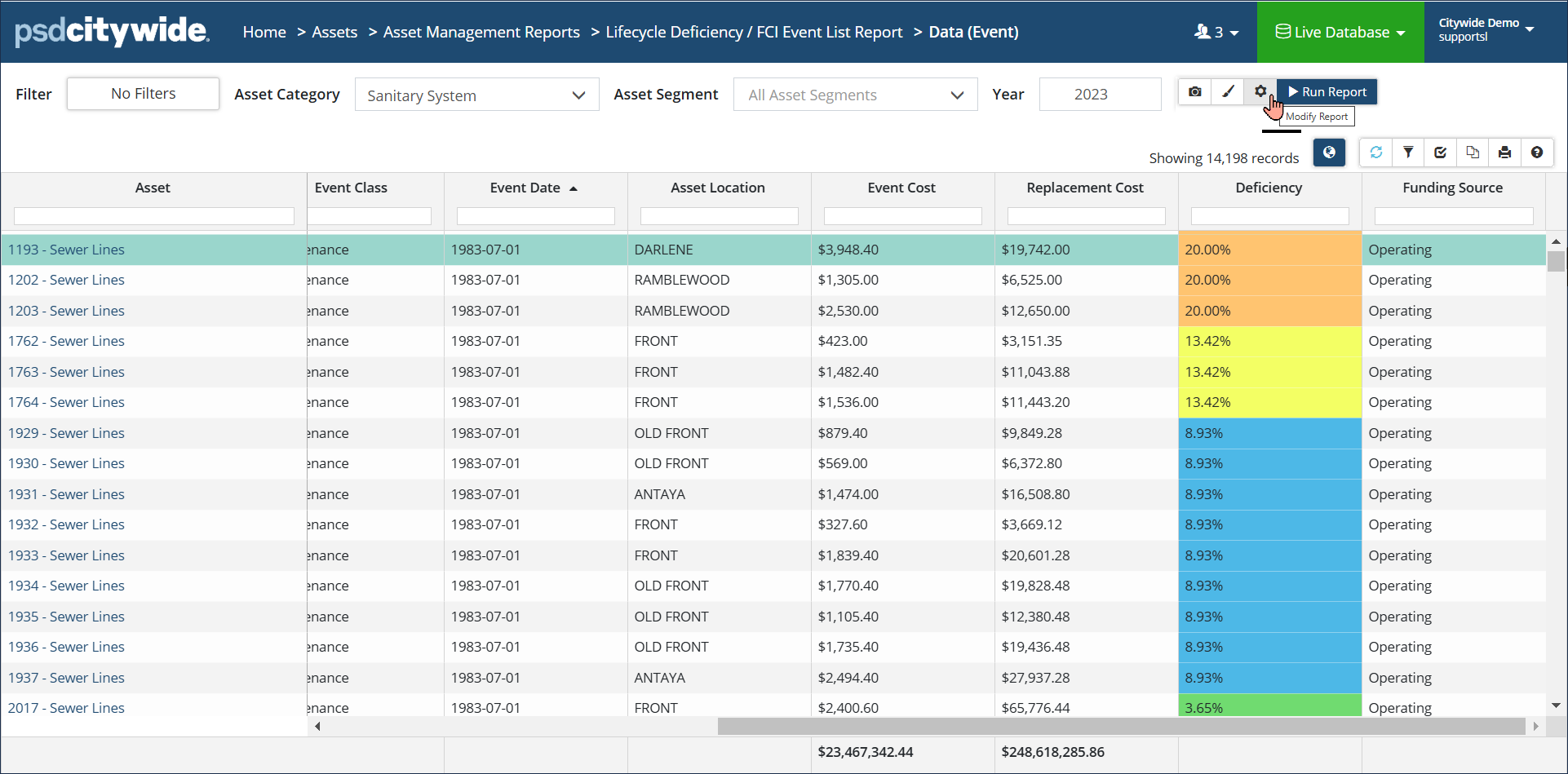
Task: Toggle the checkbox select icon in grid toolbar
Action: [1440, 153]
